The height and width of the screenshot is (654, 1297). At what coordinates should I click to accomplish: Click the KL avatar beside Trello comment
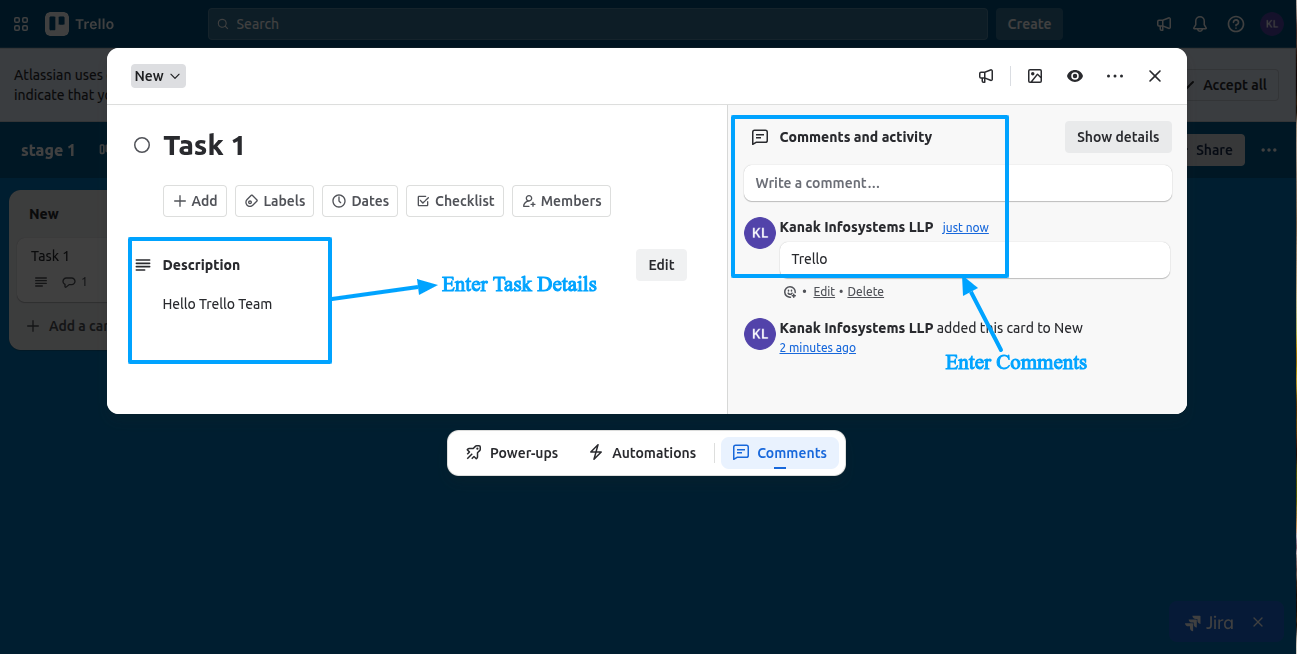[760, 233]
